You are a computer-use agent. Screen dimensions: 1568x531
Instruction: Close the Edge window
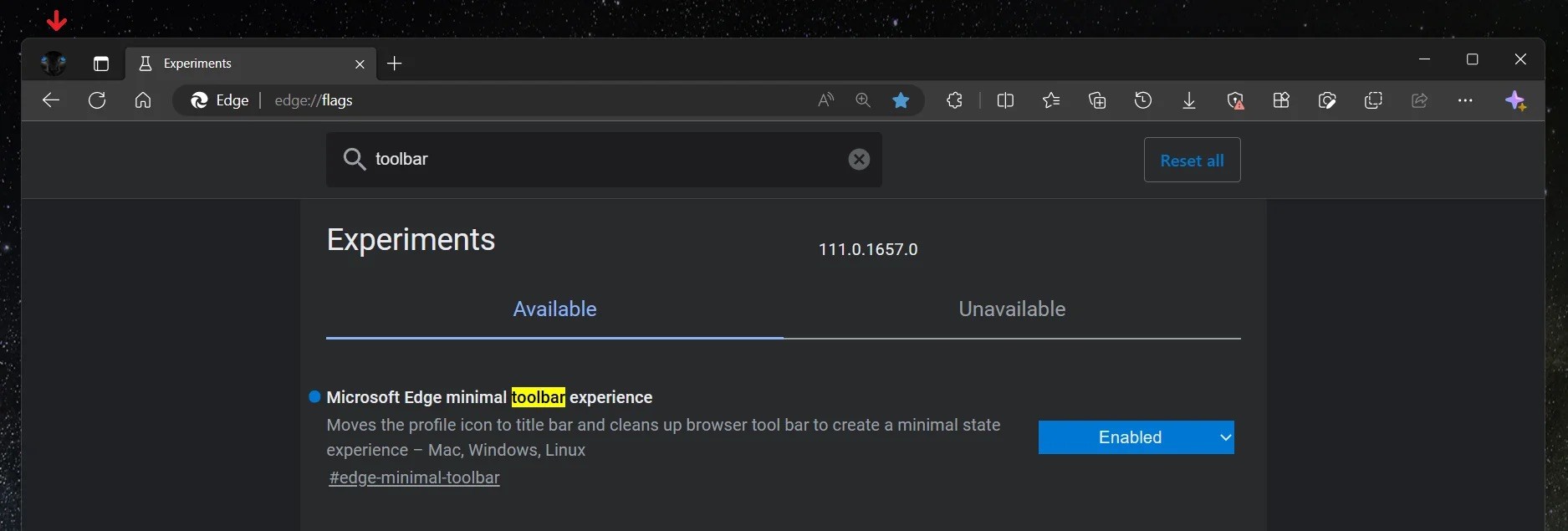click(x=1520, y=59)
